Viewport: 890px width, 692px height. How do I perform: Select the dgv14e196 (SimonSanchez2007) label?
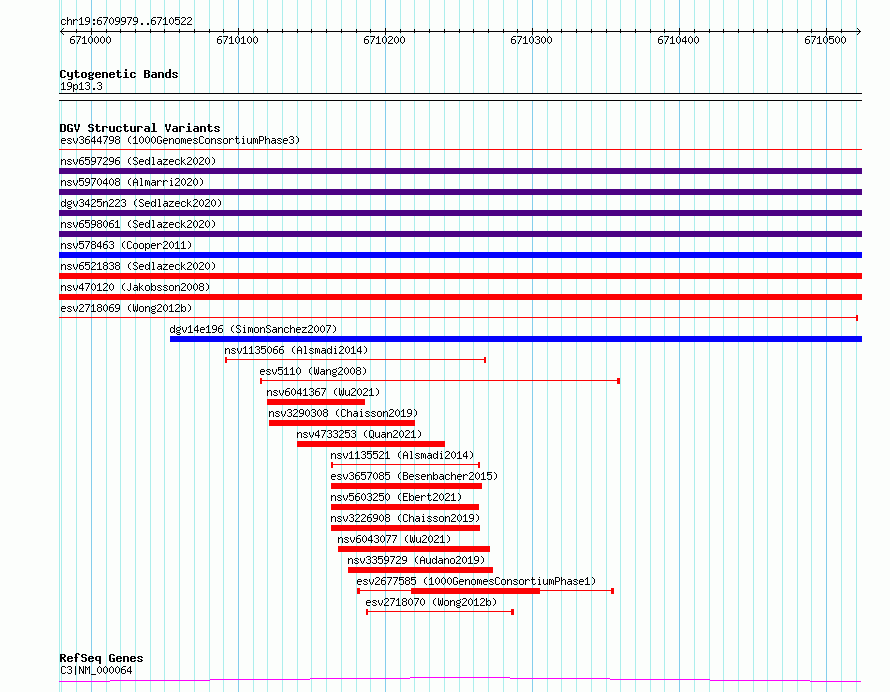click(x=253, y=329)
